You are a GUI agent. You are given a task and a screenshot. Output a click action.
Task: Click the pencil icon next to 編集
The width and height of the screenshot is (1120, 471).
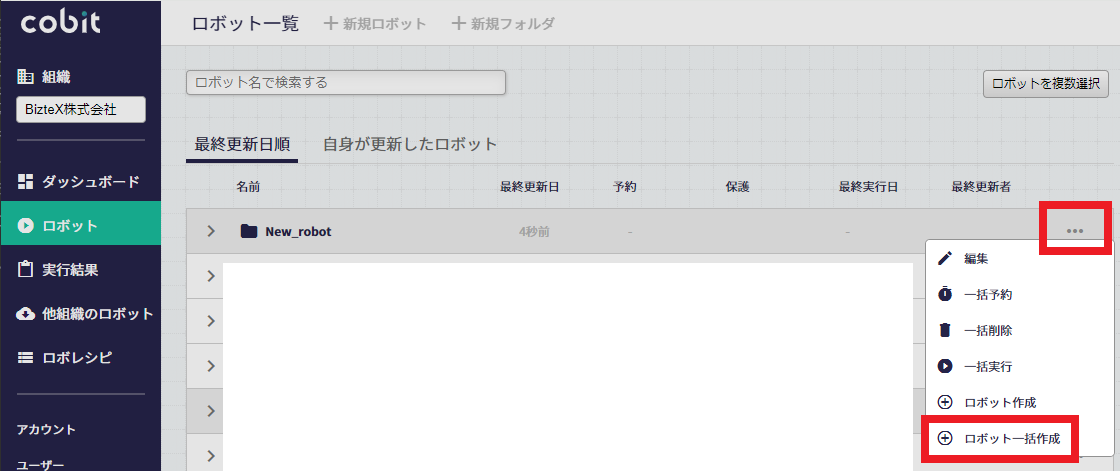click(x=945, y=259)
